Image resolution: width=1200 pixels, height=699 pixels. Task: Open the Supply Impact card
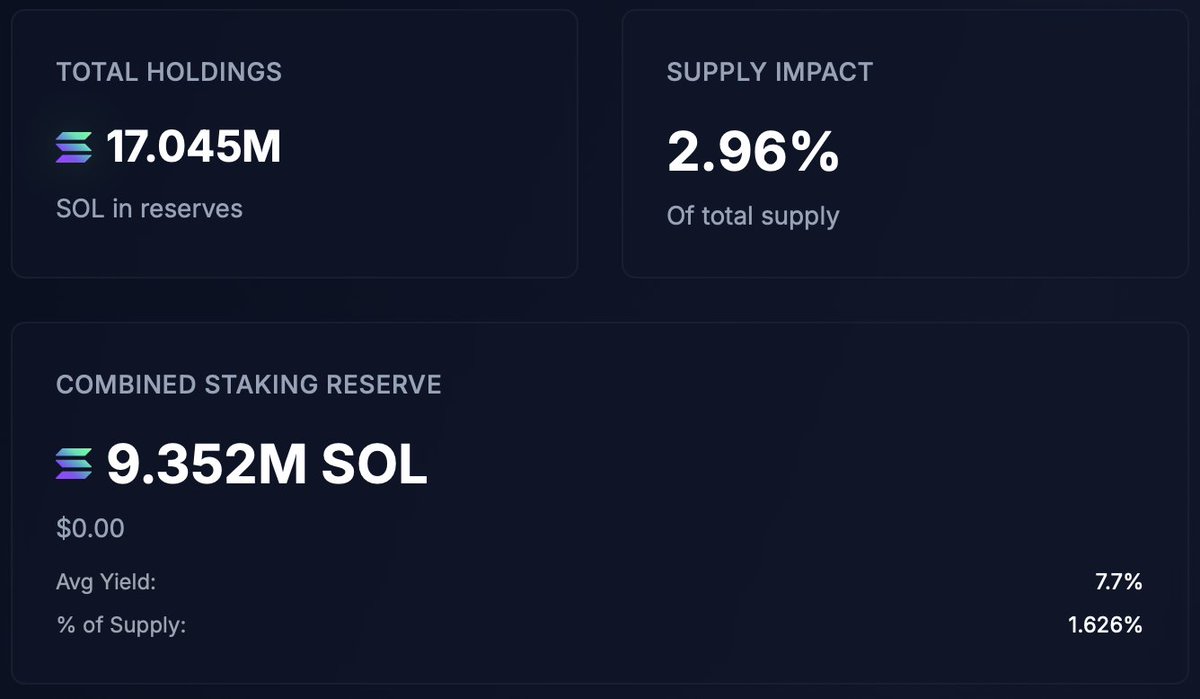point(905,144)
